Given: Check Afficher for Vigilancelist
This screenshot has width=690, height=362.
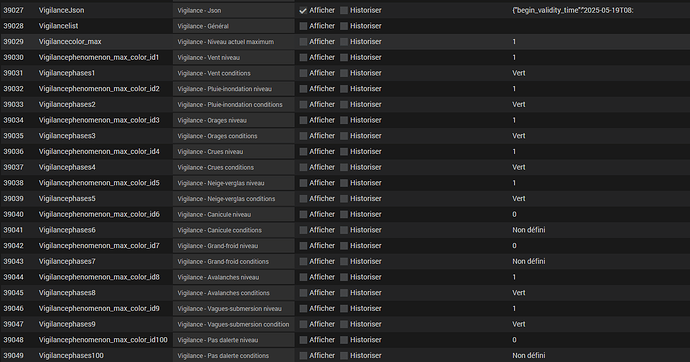Looking at the screenshot, I should click(303, 26).
